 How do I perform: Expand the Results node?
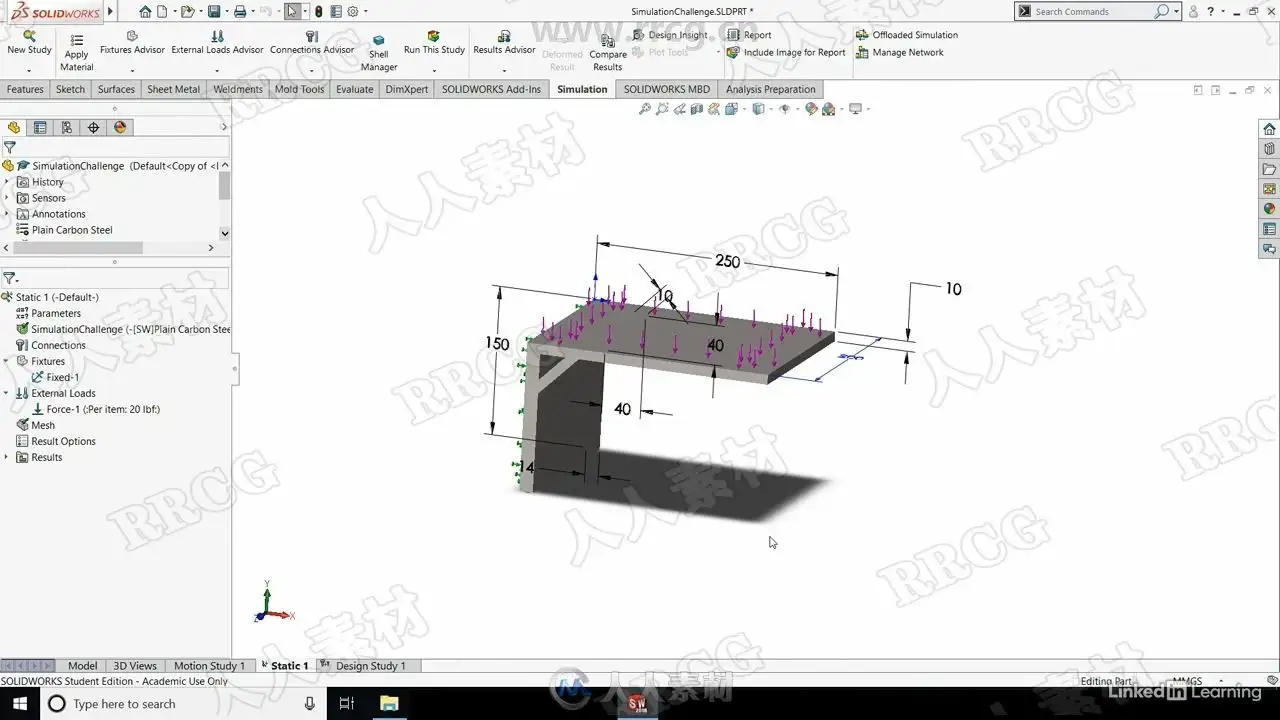click(x=6, y=457)
